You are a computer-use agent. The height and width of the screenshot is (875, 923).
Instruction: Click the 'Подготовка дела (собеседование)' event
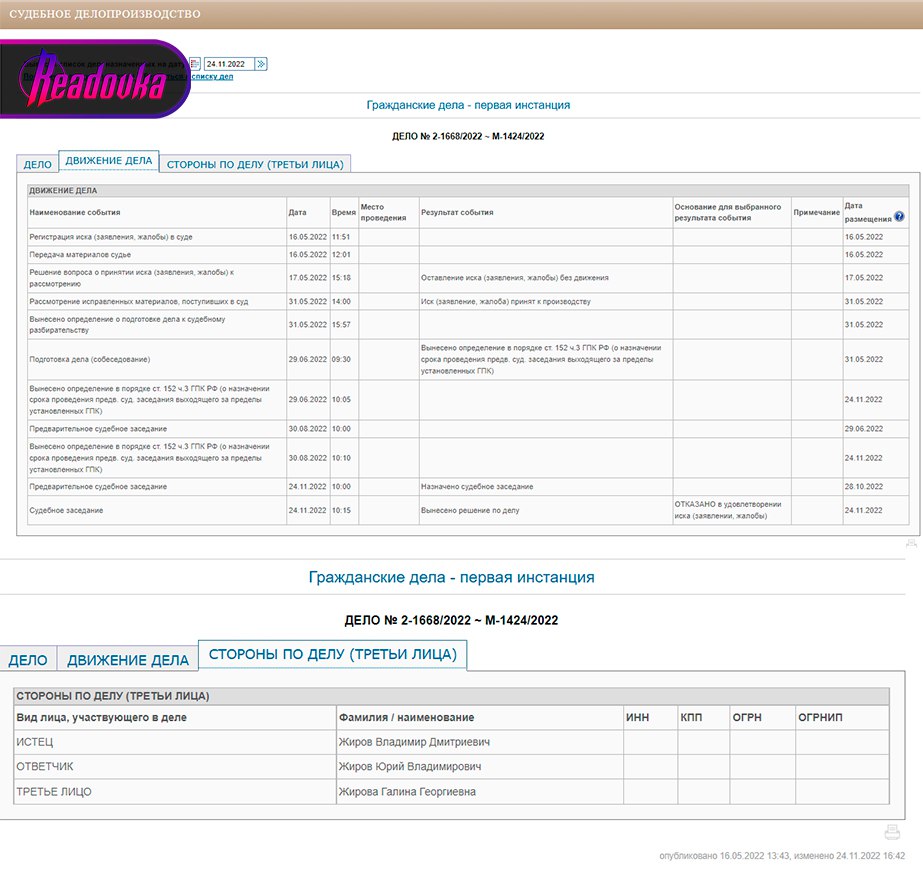89,359
